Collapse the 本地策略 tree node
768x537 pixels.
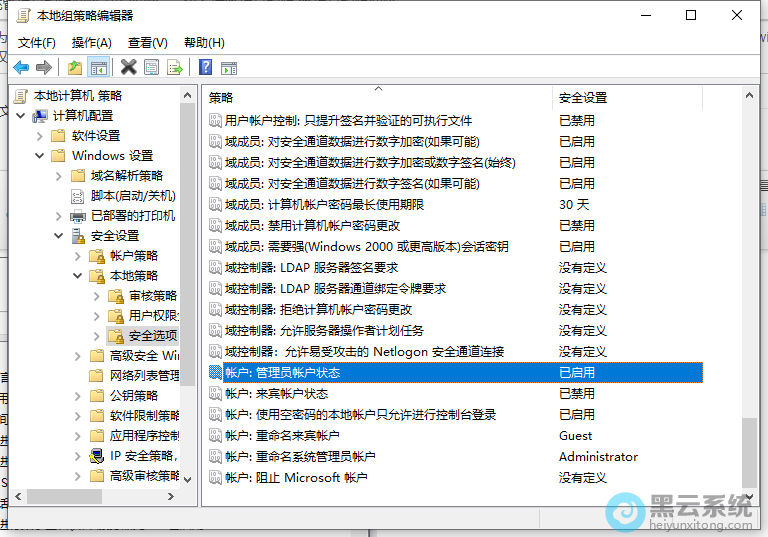click(x=77, y=276)
